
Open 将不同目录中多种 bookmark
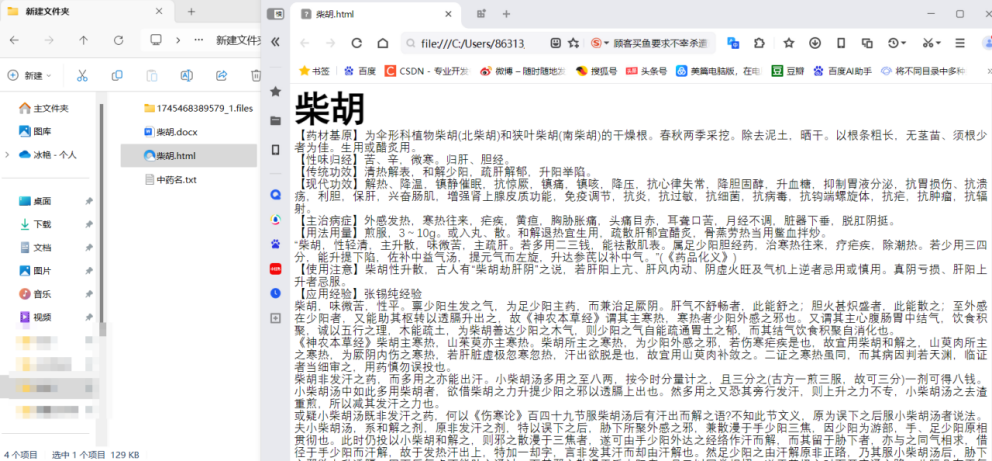(924, 71)
